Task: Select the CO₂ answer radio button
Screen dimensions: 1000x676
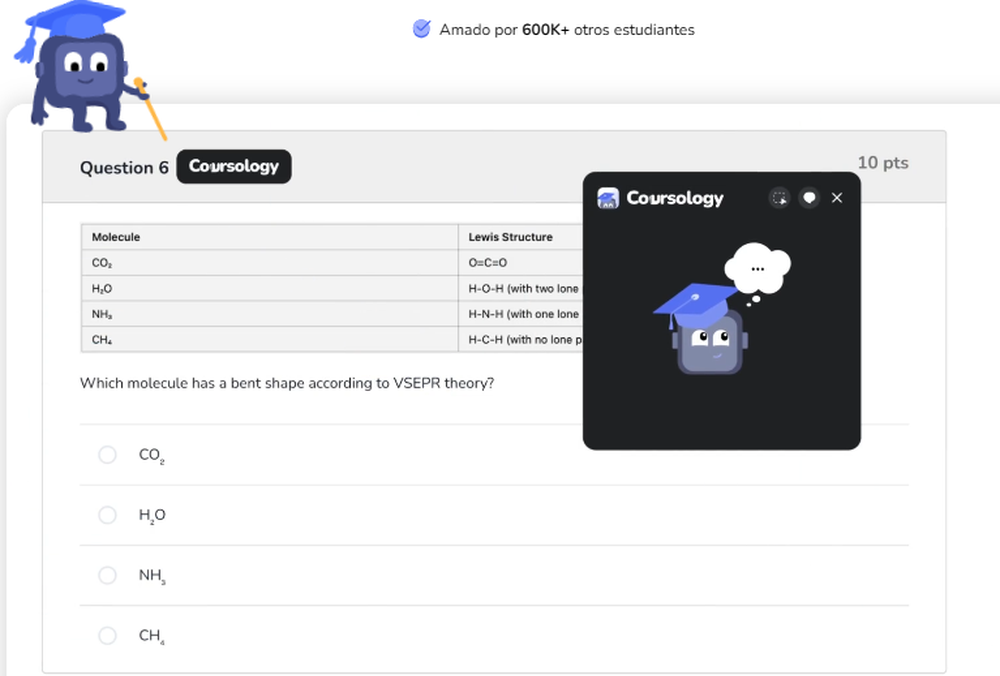Action: point(107,455)
